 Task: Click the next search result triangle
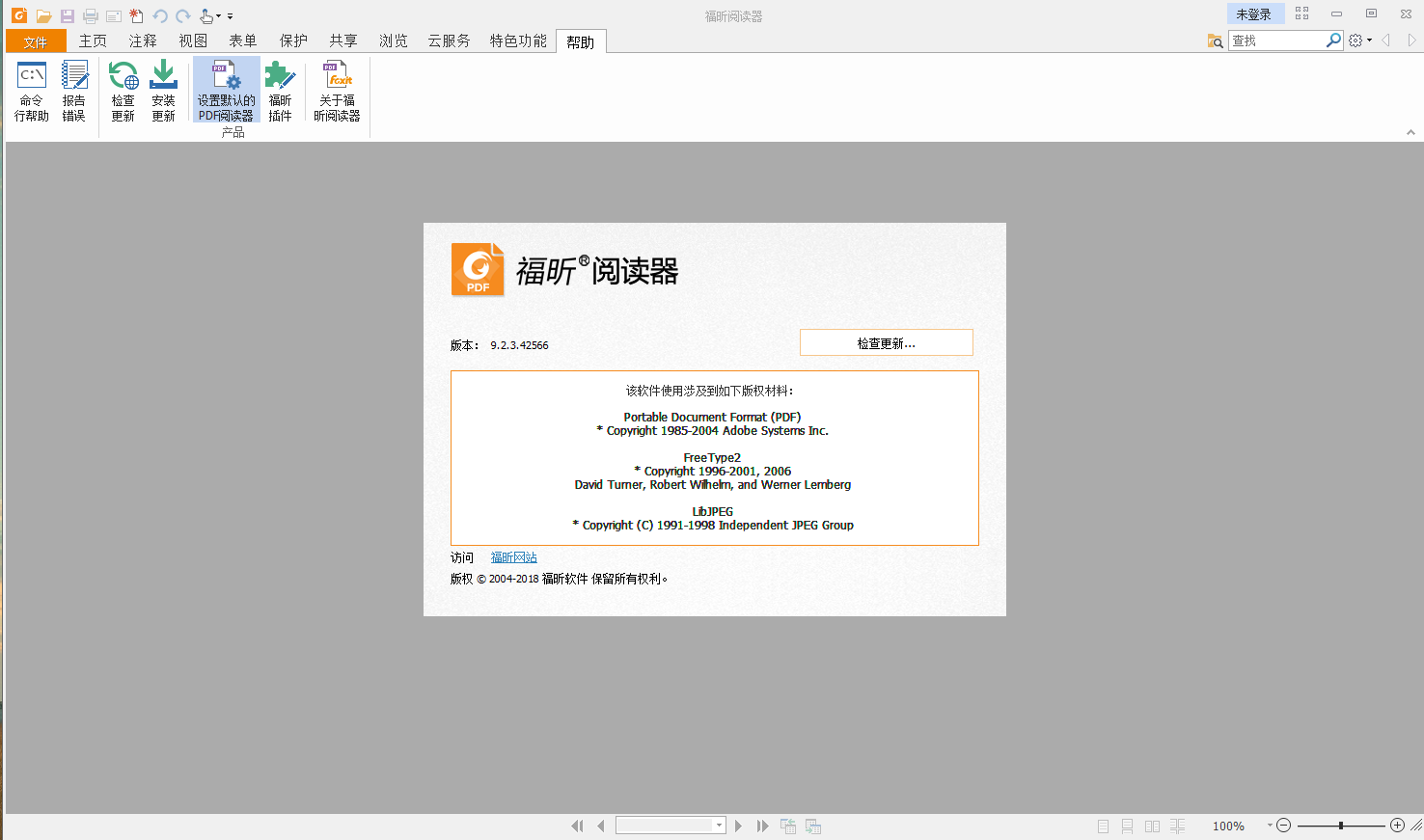[1411, 41]
